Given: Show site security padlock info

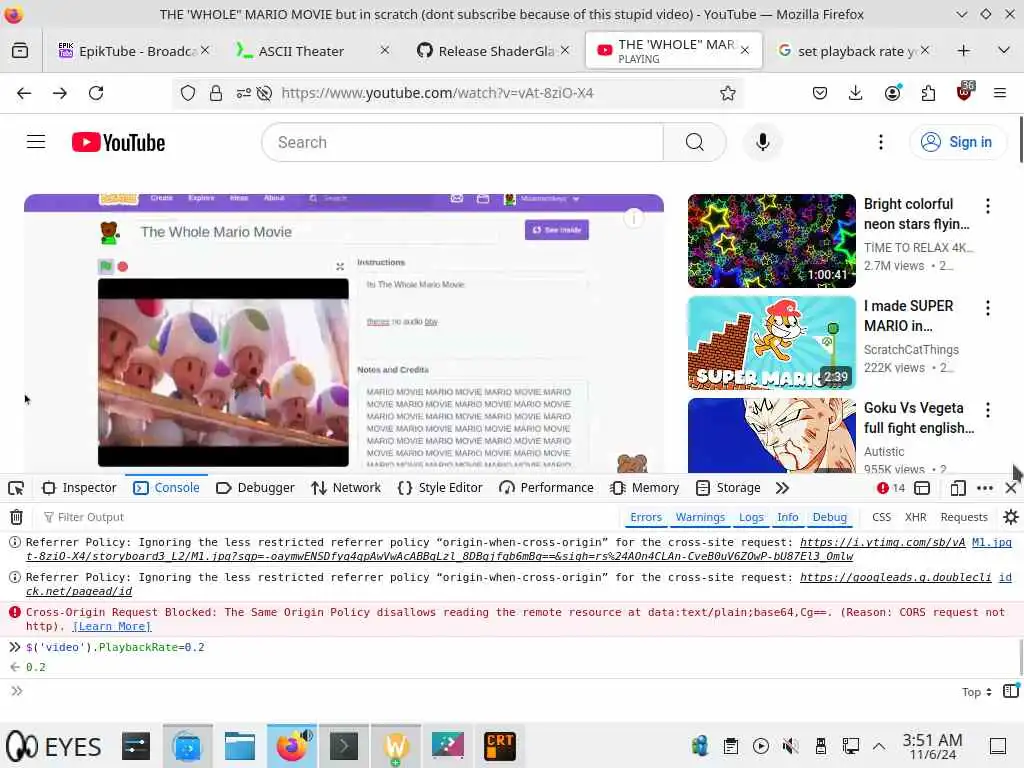Looking at the screenshot, I should 216,93.
